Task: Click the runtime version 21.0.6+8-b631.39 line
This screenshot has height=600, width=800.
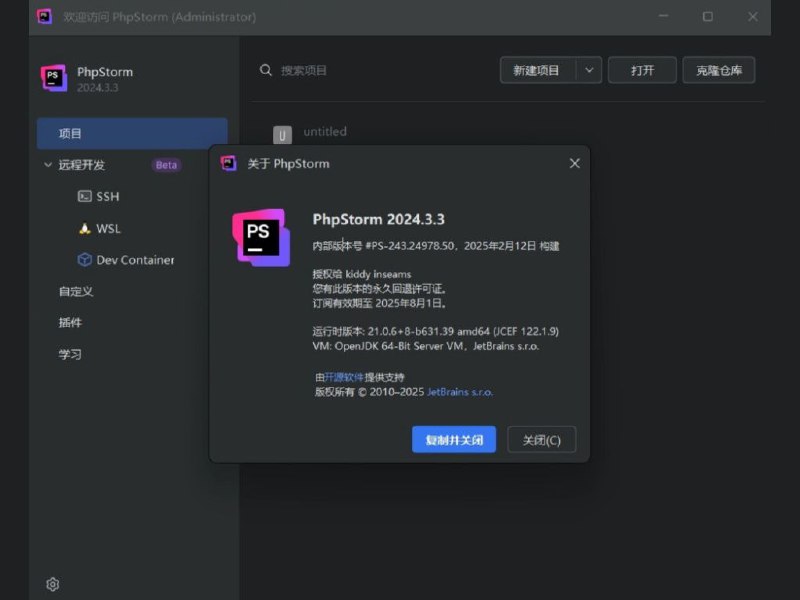Action: (435, 331)
